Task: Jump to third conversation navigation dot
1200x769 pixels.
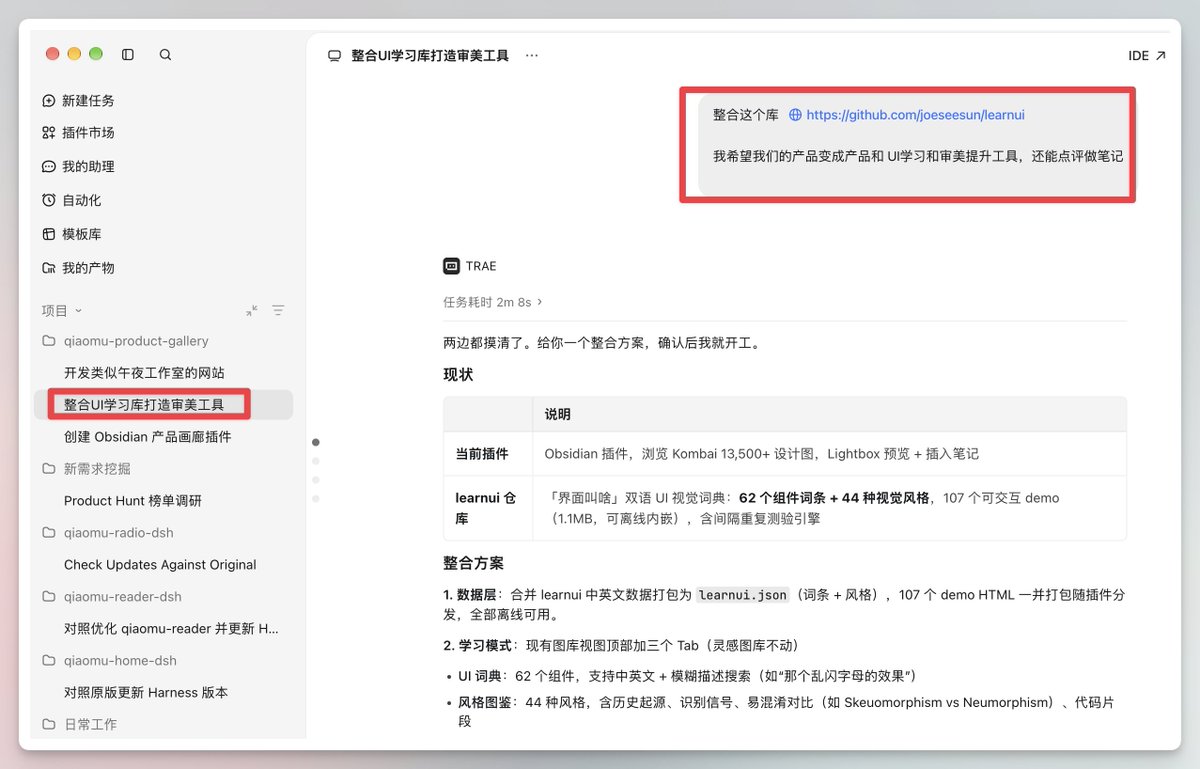Action: [316, 480]
